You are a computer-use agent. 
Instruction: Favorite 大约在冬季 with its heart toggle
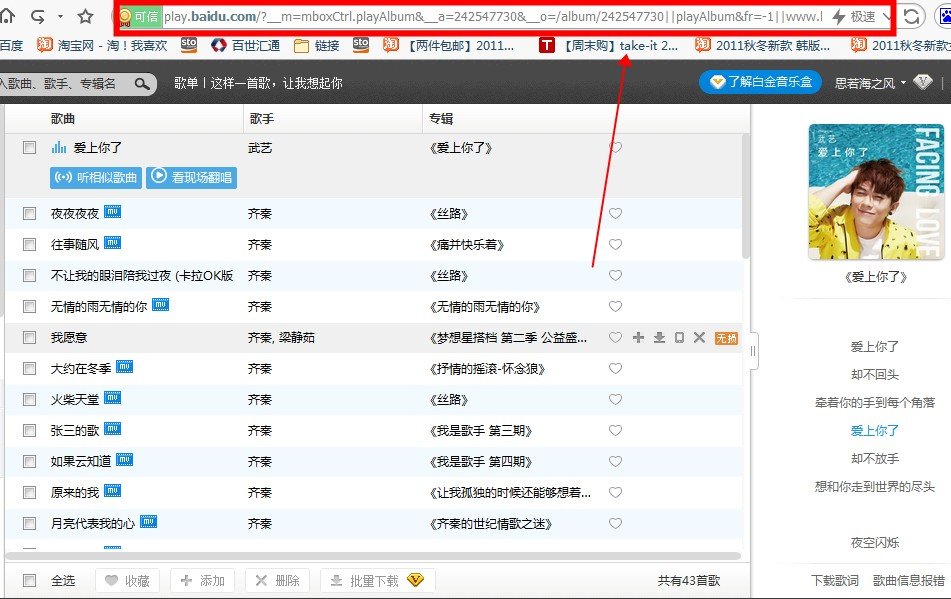coord(615,370)
